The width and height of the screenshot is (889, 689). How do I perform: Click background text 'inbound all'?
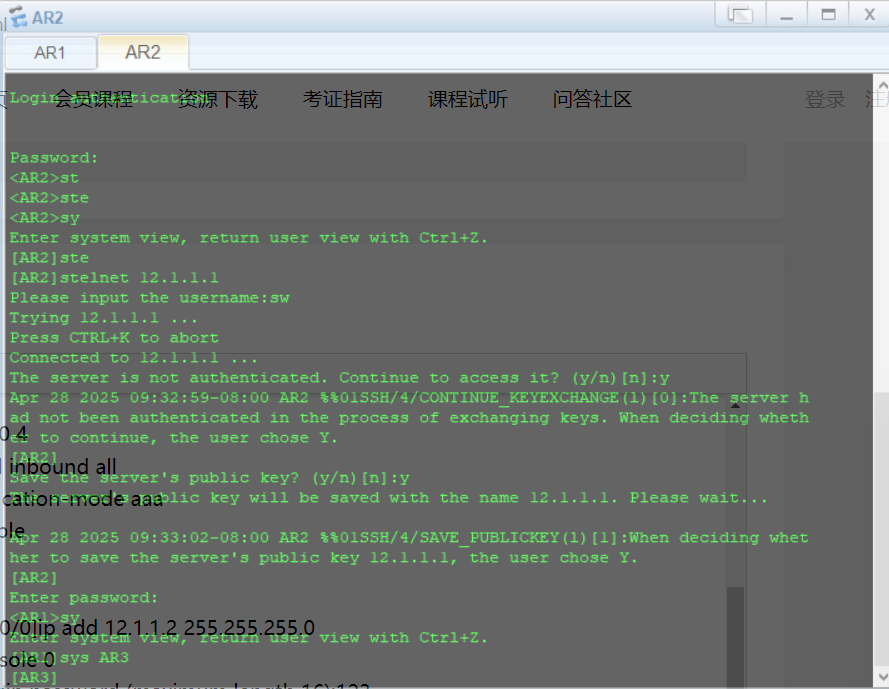click(x=63, y=467)
